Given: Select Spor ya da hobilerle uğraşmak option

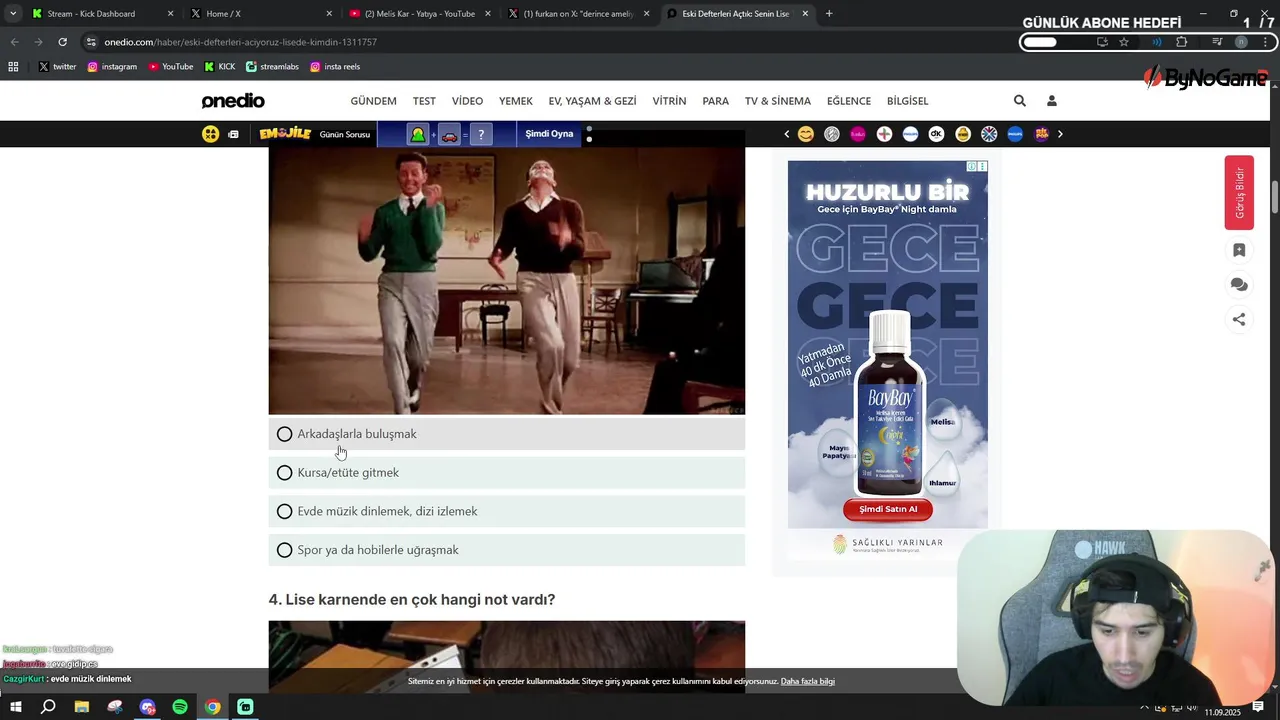Looking at the screenshot, I should tap(506, 550).
